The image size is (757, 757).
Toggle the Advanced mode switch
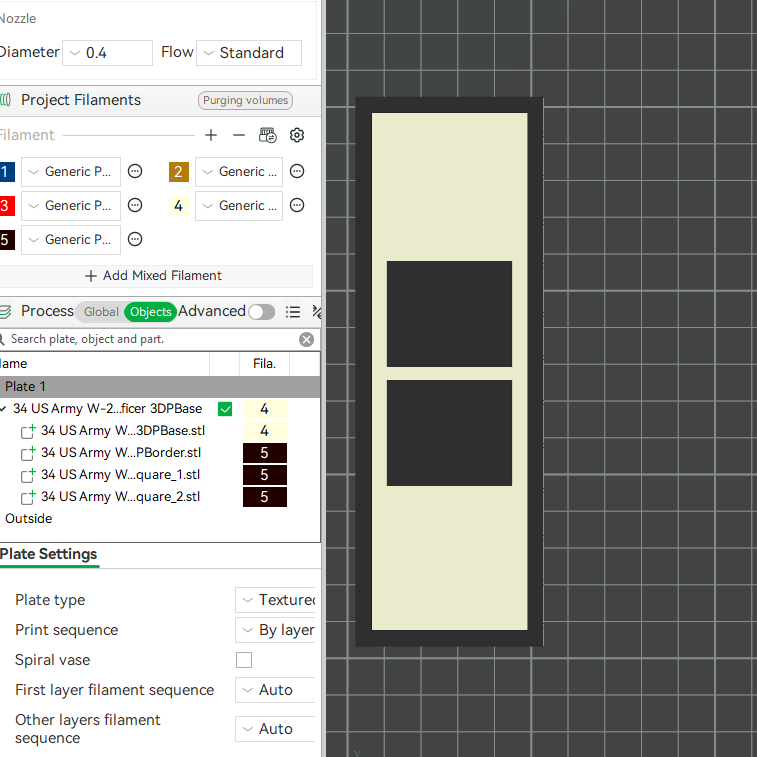262,312
